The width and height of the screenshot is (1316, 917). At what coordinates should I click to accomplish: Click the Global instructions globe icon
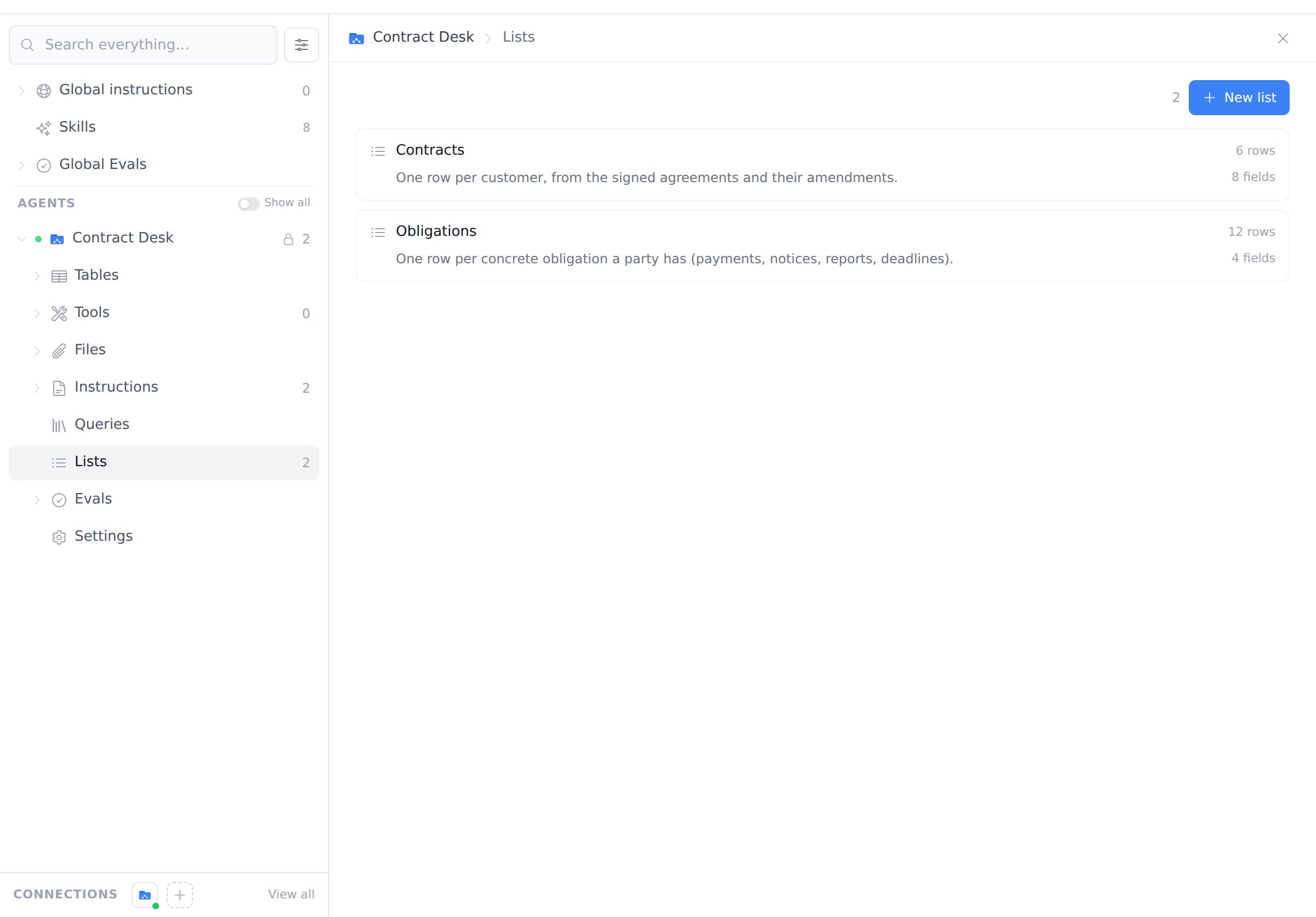(x=43, y=90)
